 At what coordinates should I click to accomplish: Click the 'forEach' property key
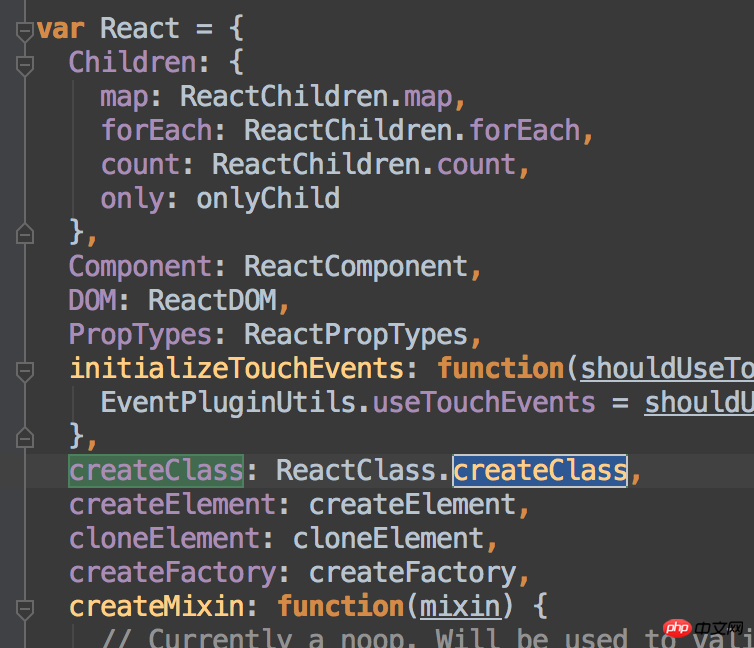(x=156, y=131)
